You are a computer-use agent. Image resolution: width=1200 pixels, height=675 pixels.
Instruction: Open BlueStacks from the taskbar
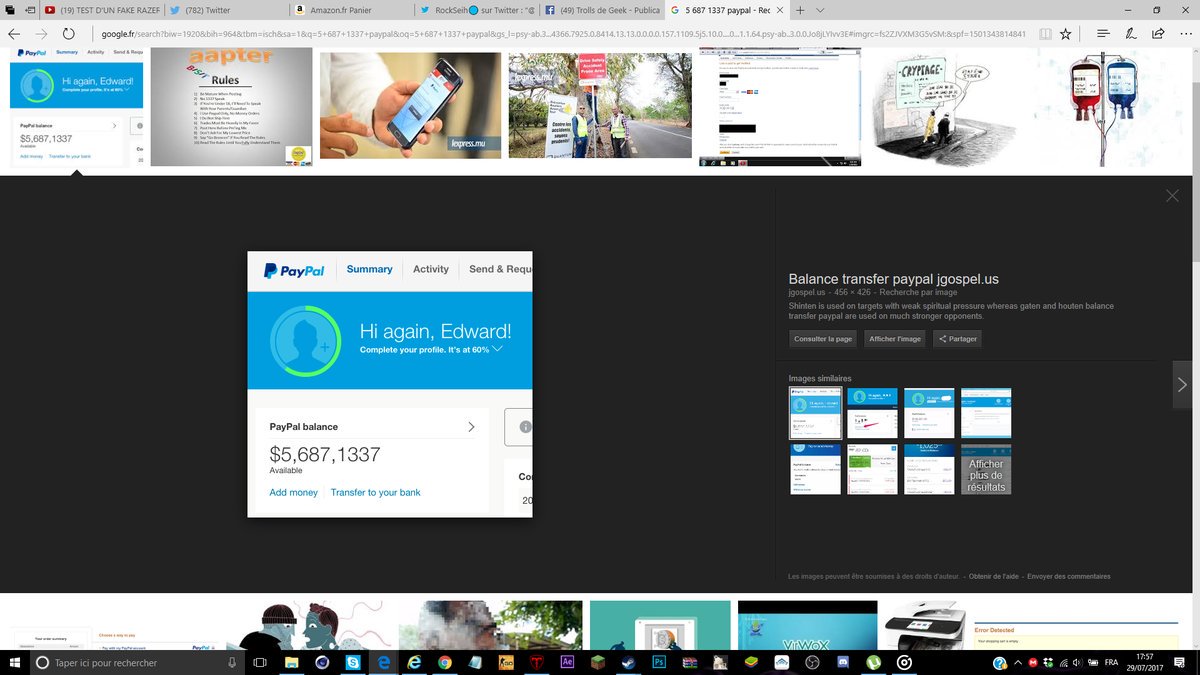pos(752,662)
